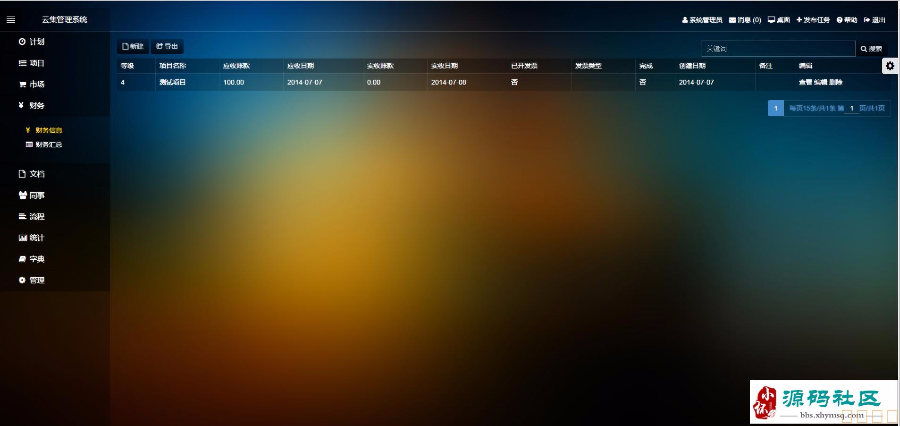900x426 pixels.
Task: Sort by 实收日期 column header
Action: pyautogui.click(x=444, y=66)
